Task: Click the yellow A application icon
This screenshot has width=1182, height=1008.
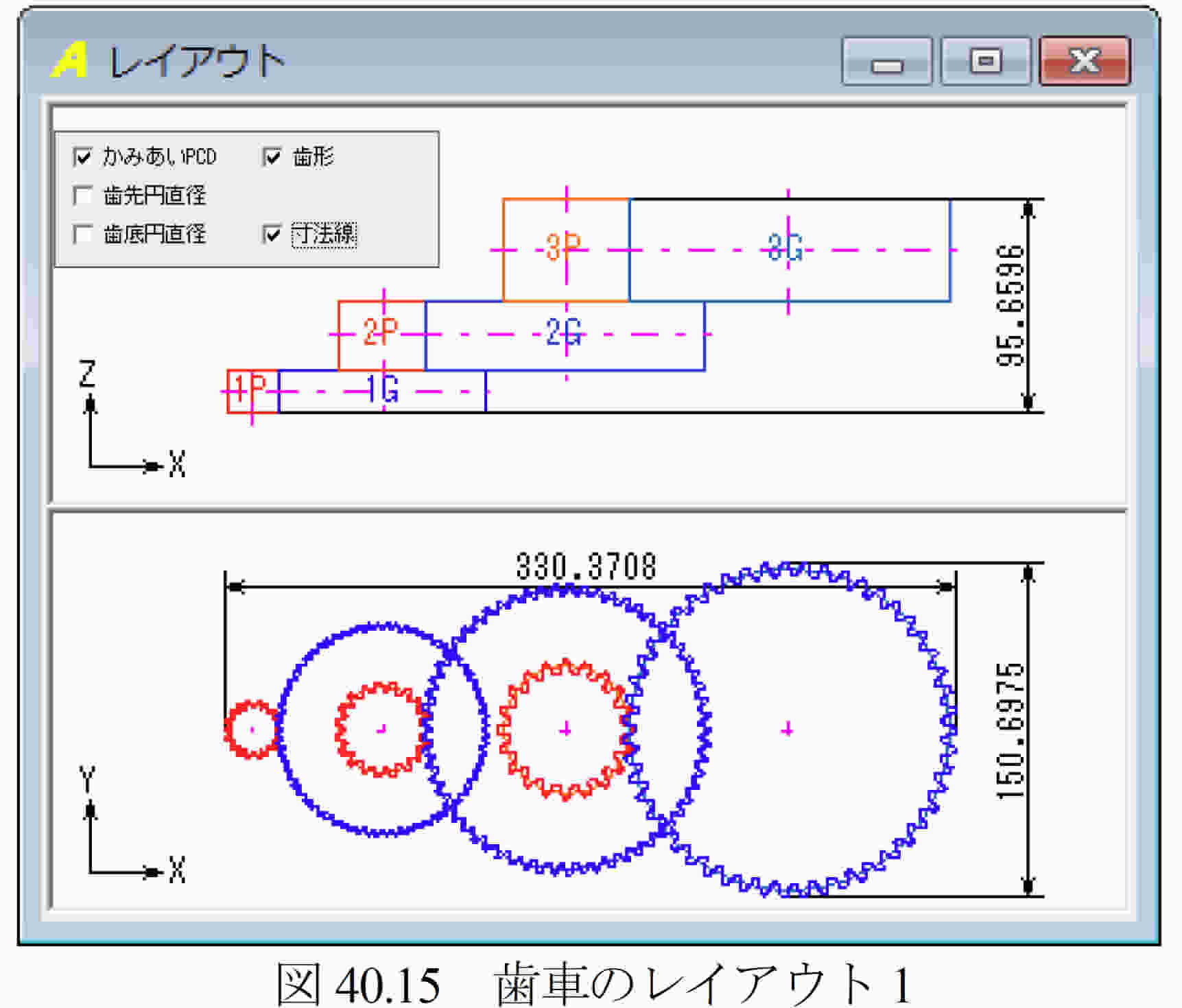Action: 69,60
